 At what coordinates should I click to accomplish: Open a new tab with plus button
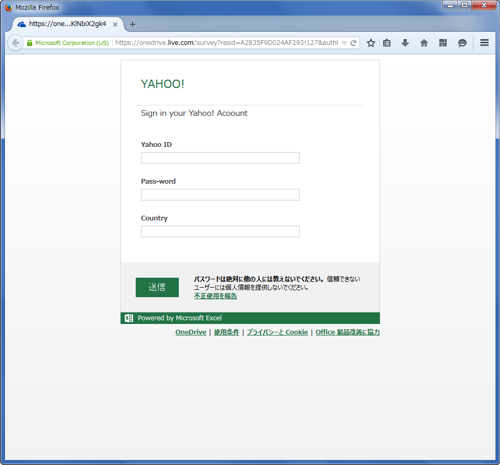coord(132,24)
